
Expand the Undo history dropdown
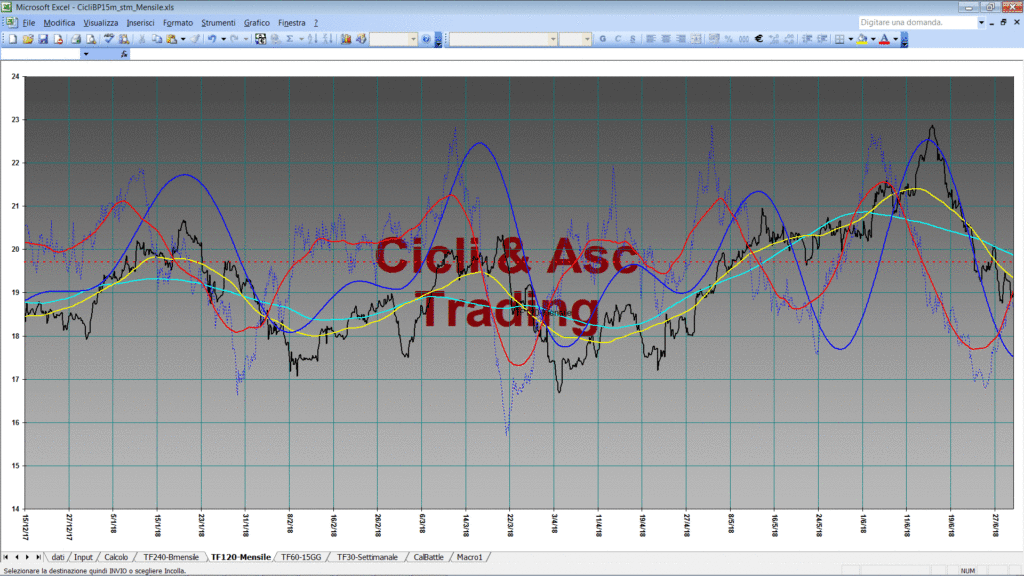pos(223,39)
